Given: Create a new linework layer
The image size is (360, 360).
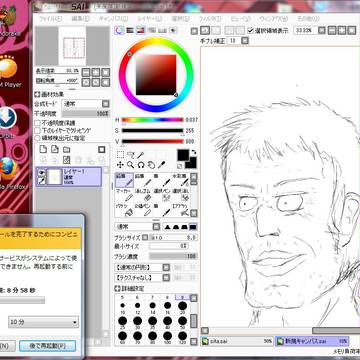Looking at the screenshot, I should (x=55, y=149).
